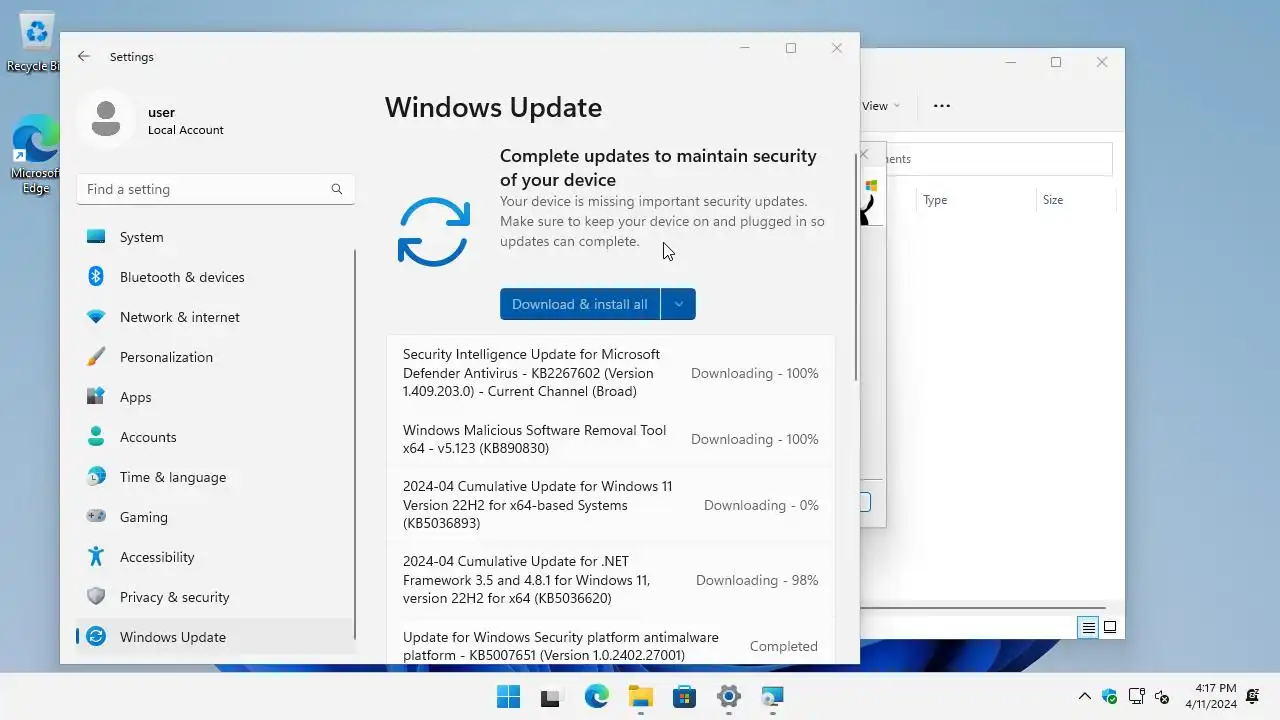Image resolution: width=1280 pixels, height=720 pixels.
Task: Open the View dropdown in File Explorer
Action: [880, 106]
